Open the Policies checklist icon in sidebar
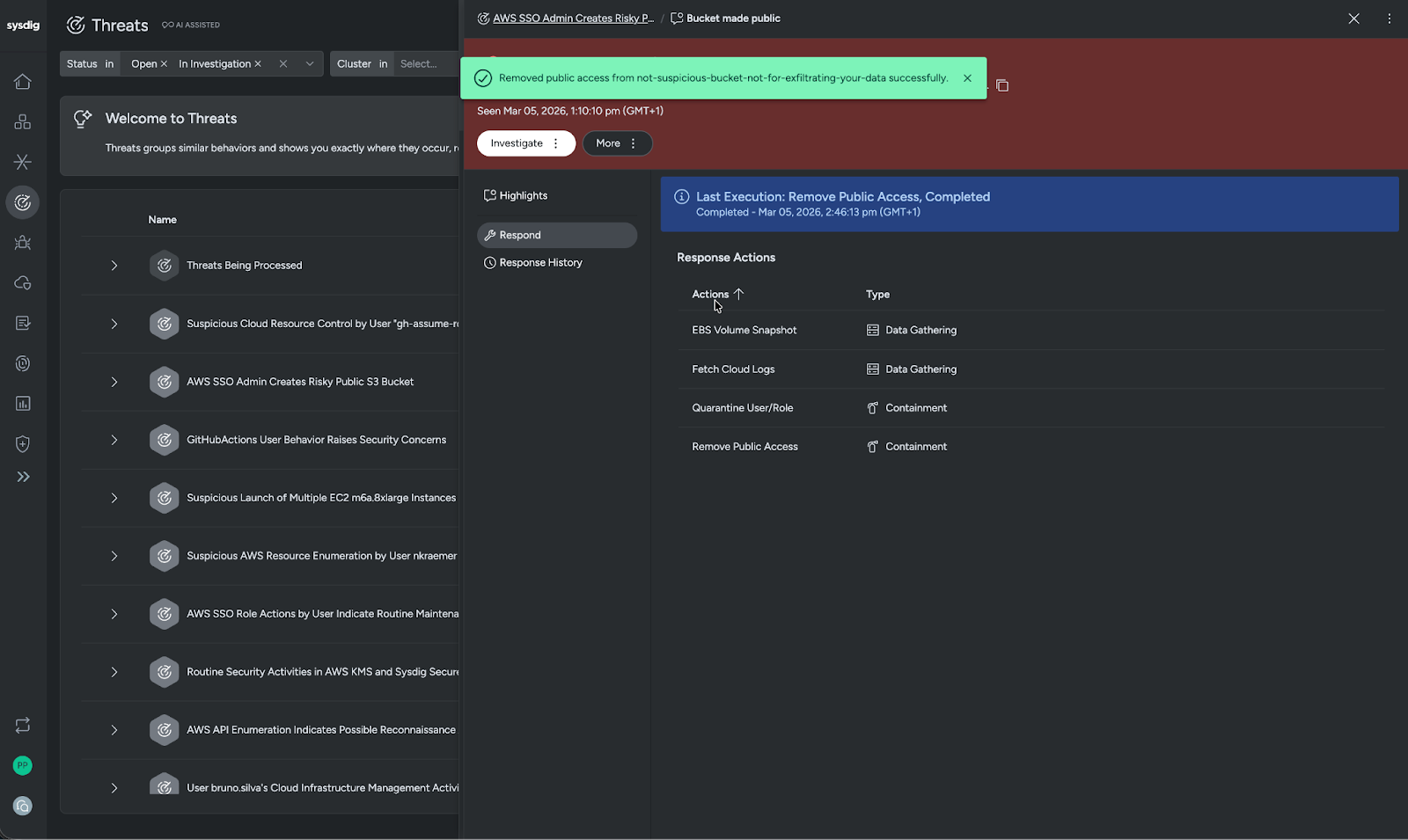This screenshot has height=840, width=1408. click(23, 323)
